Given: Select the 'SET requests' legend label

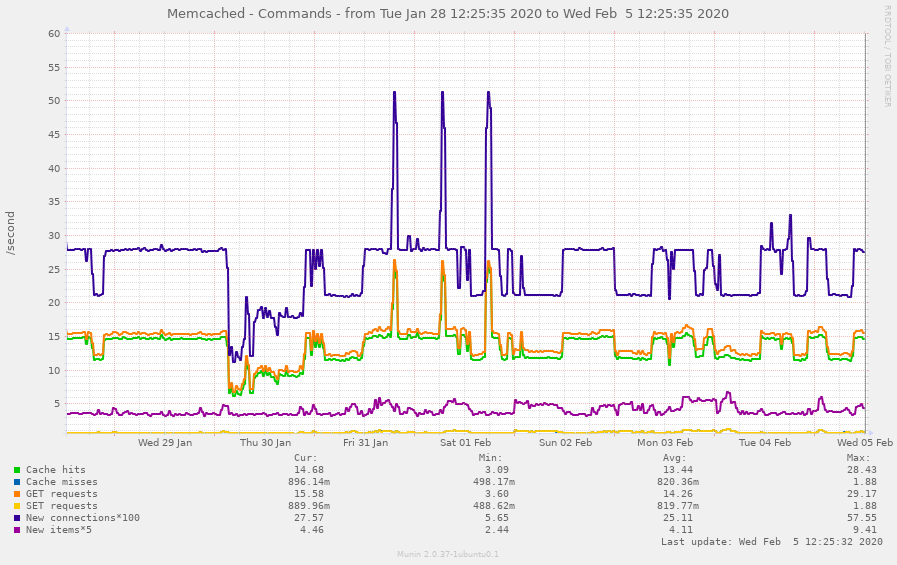Looking at the screenshot, I should [x=62, y=506].
